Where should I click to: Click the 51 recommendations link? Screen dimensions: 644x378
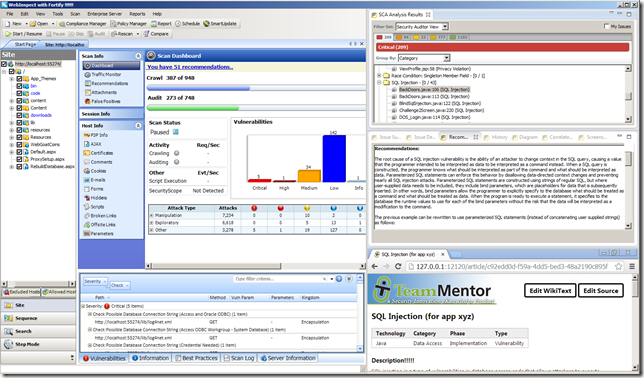(190, 67)
